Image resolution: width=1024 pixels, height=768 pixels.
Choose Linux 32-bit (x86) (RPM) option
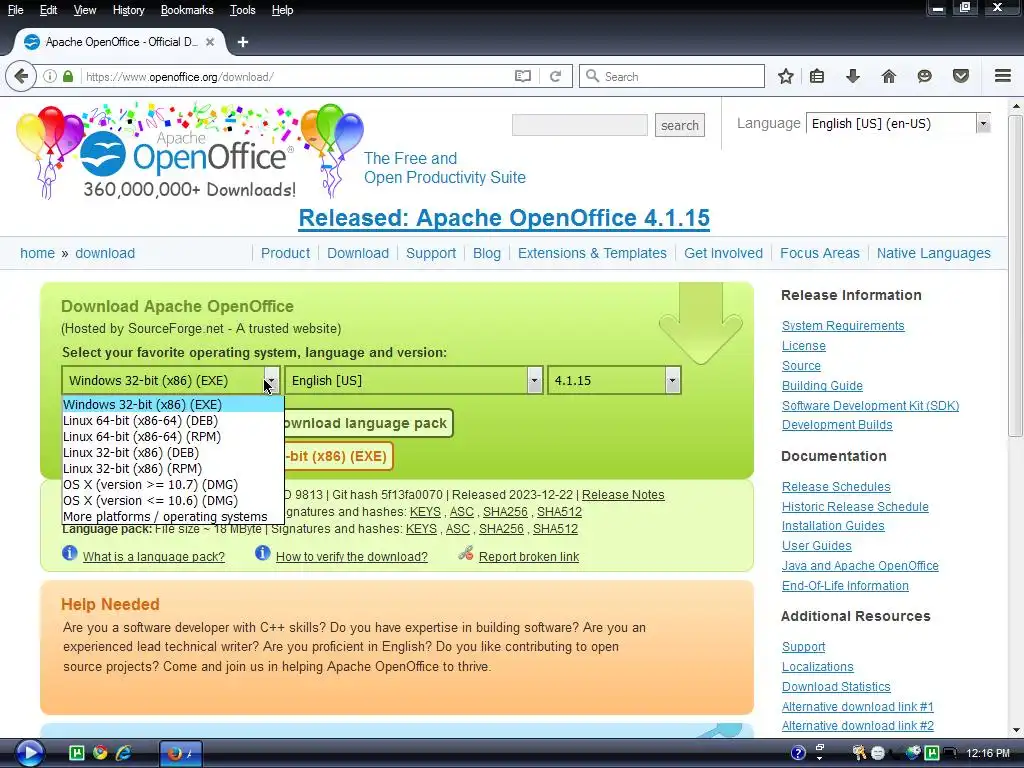pos(173,468)
